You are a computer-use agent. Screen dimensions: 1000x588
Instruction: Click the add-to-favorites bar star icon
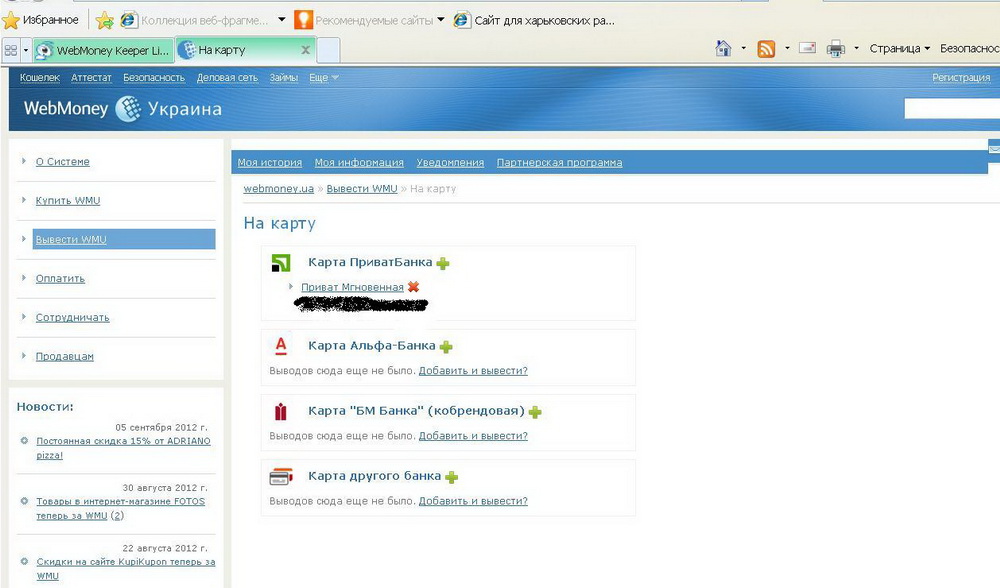pos(104,20)
